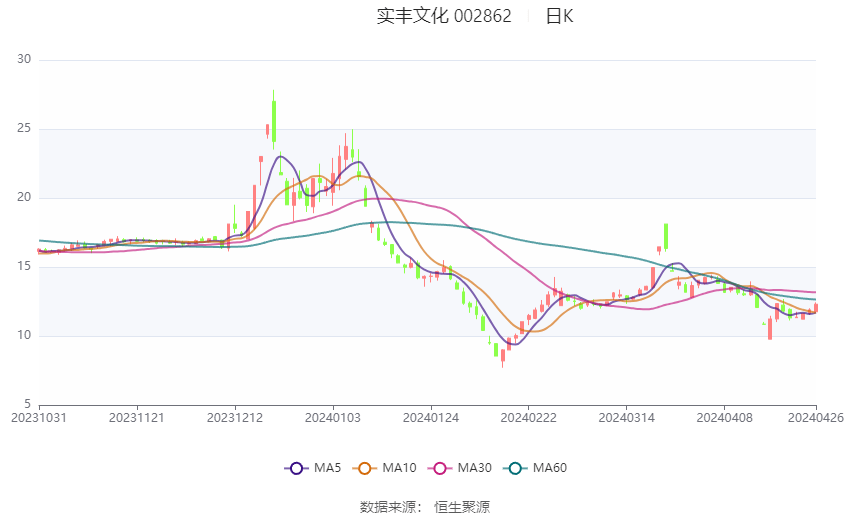
Task: Toggle the MA5 legend series
Action: (313, 468)
